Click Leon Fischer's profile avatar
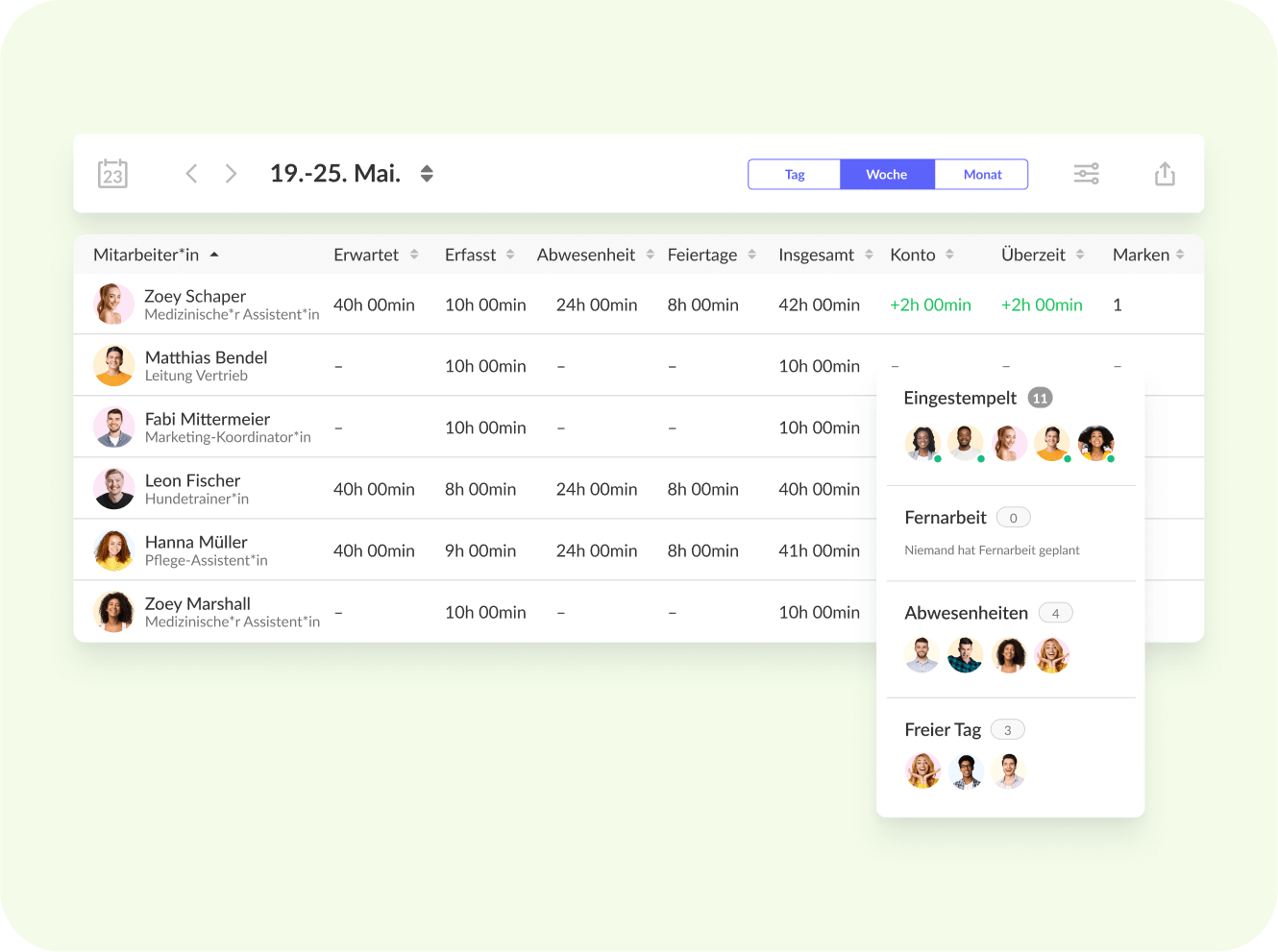The image size is (1278, 952). pyautogui.click(x=113, y=488)
